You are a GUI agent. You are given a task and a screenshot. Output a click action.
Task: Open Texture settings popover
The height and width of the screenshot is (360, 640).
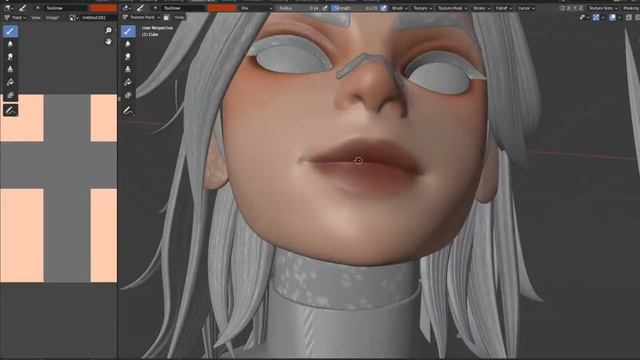(422, 8)
